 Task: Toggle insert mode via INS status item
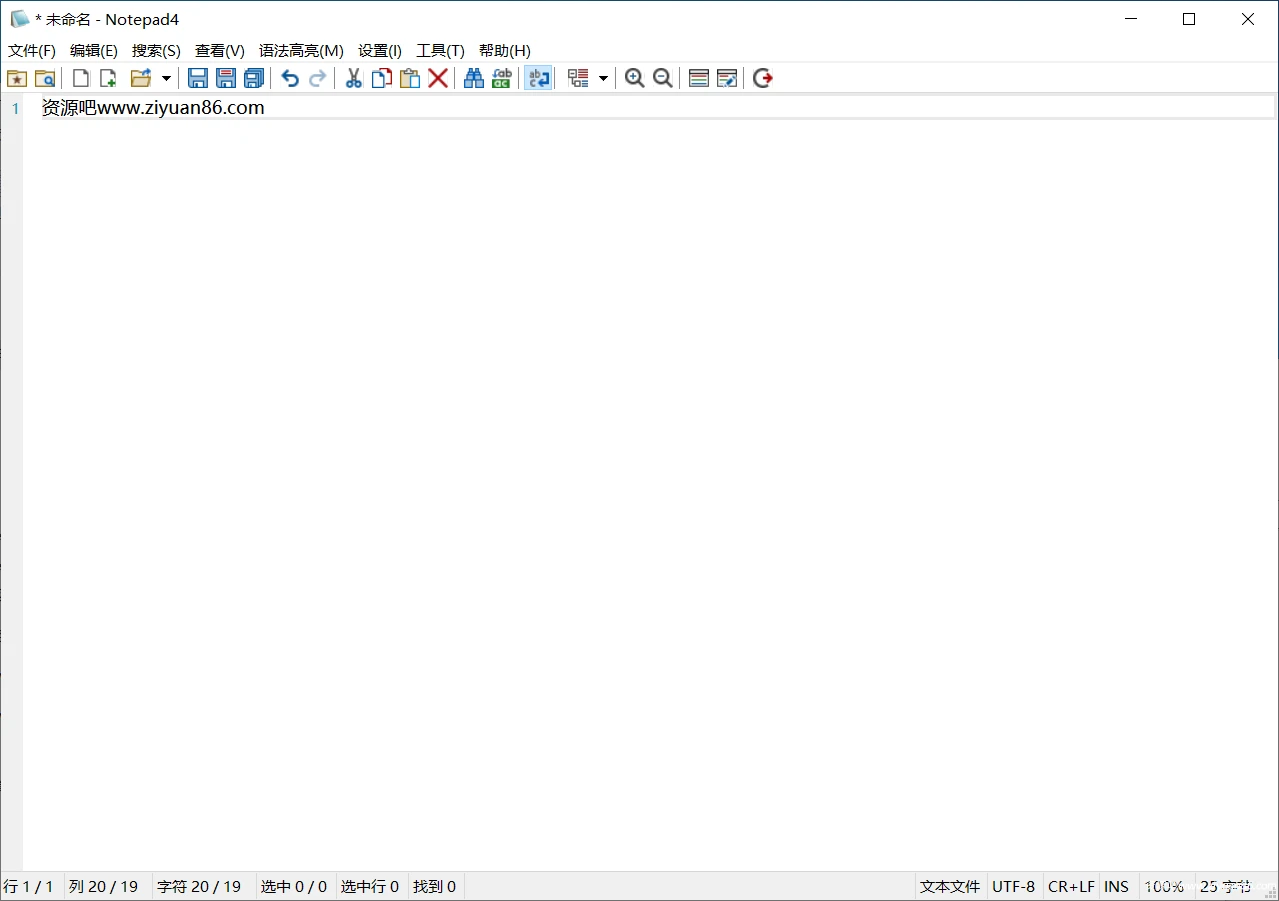[1116, 886]
